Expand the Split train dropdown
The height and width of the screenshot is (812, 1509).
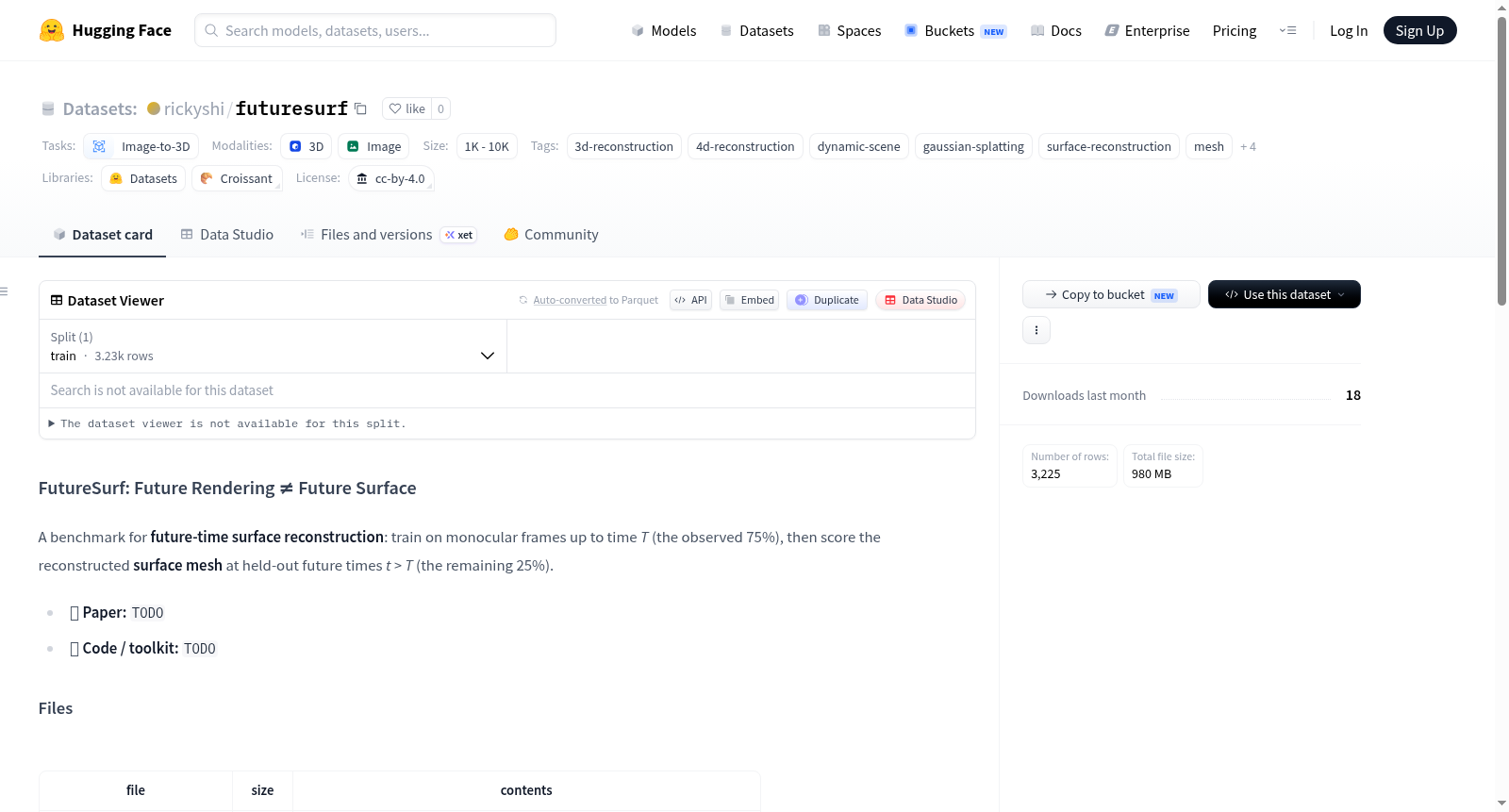(273, 346)
